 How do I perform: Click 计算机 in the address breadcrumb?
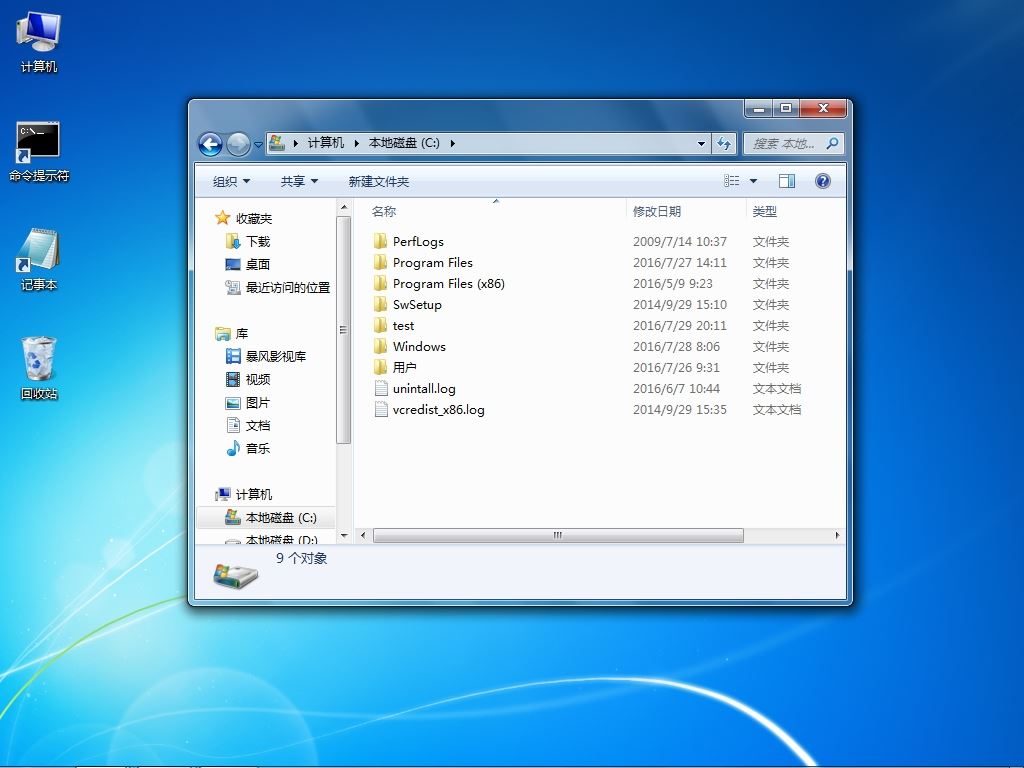(325, 143)
